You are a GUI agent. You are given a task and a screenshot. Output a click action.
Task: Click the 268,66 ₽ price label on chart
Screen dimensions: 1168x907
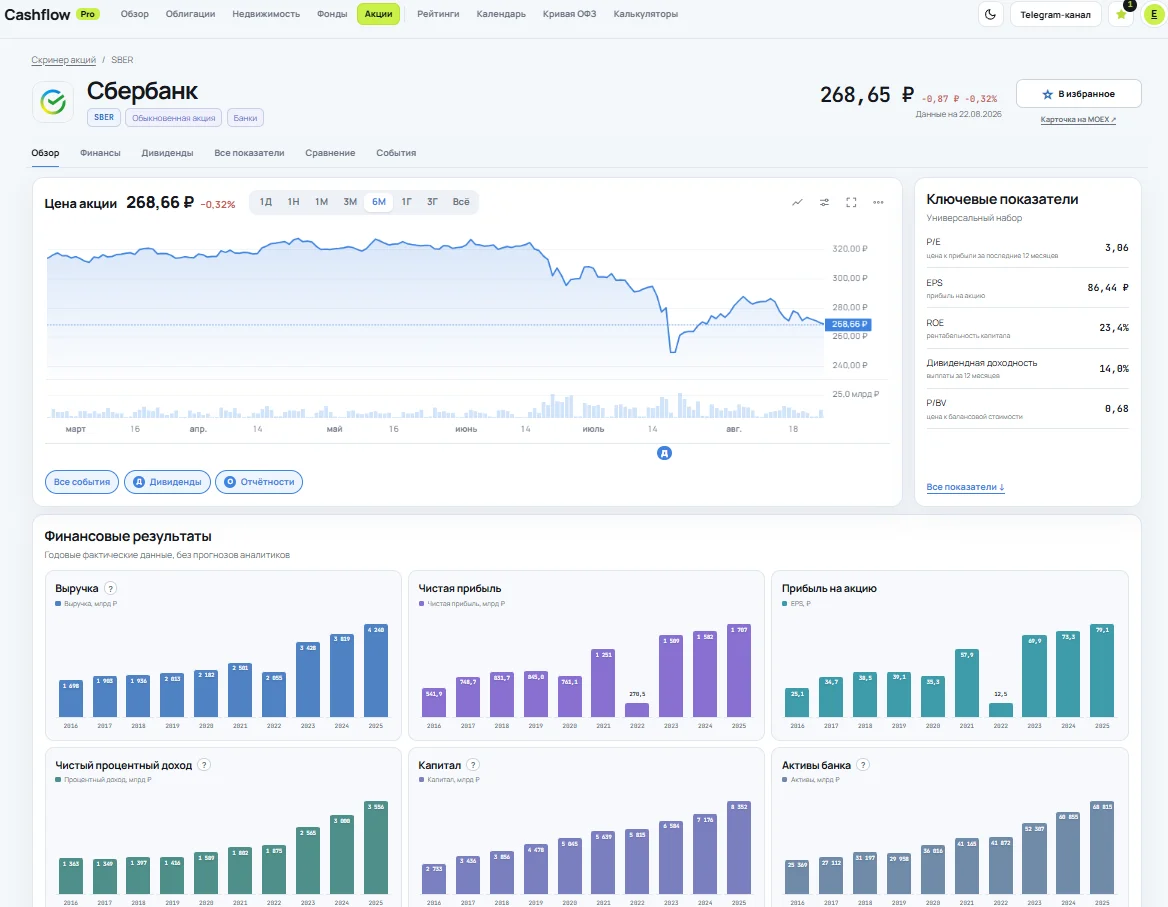pos(848,324)
